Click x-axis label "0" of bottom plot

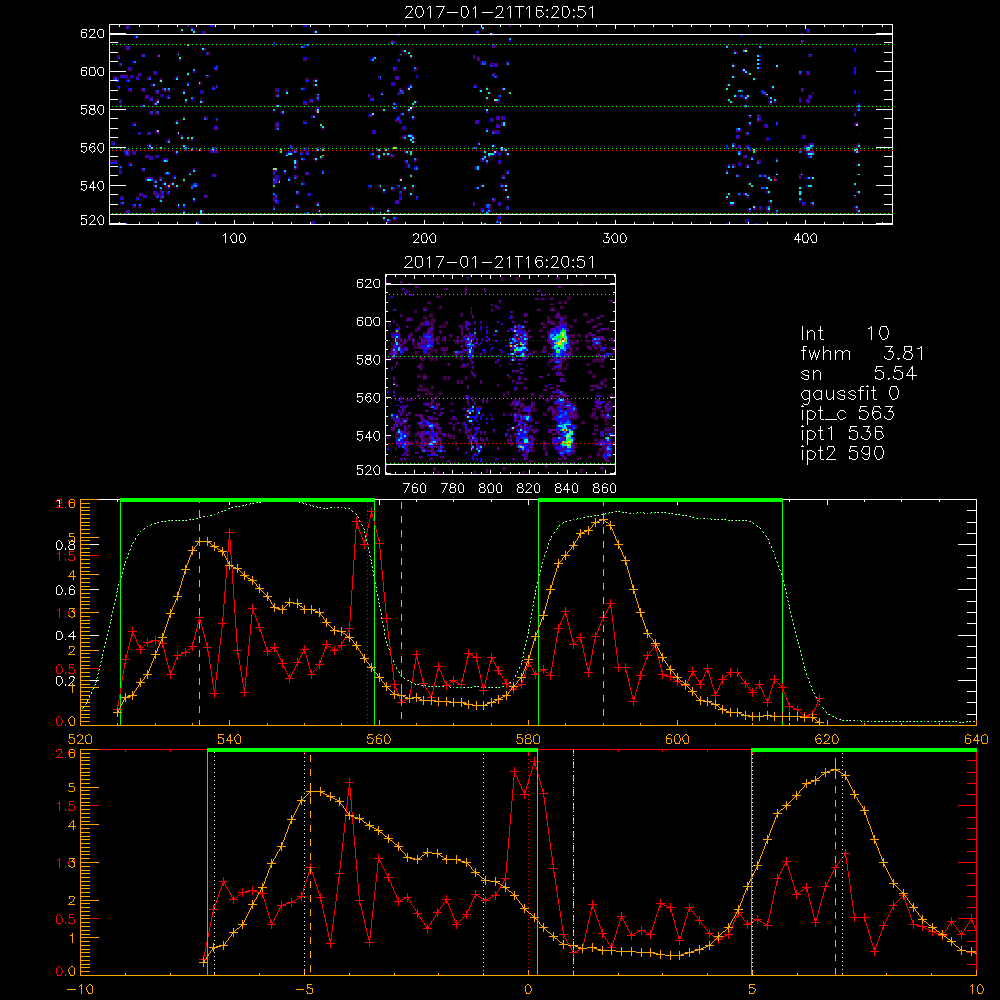[529, 989]
